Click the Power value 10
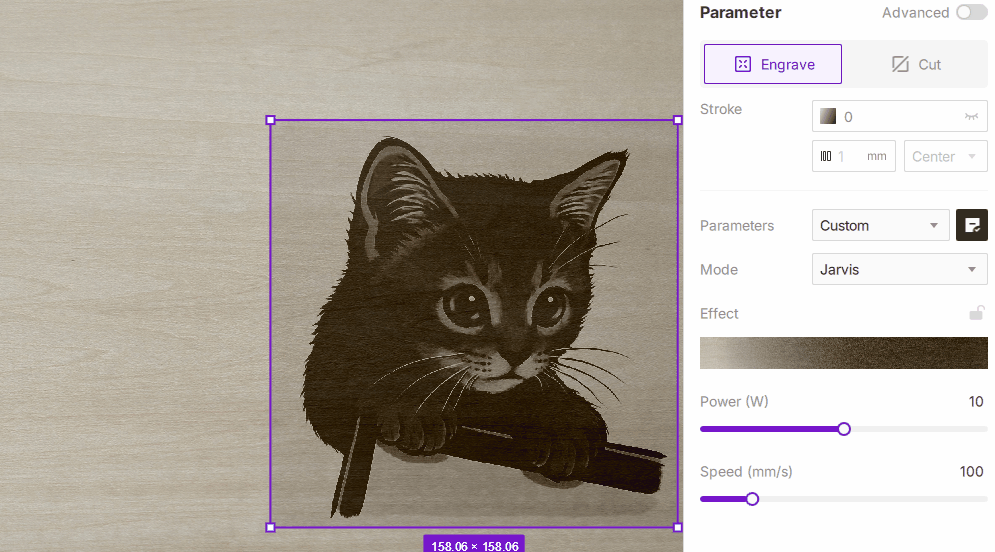 [976, 402]
